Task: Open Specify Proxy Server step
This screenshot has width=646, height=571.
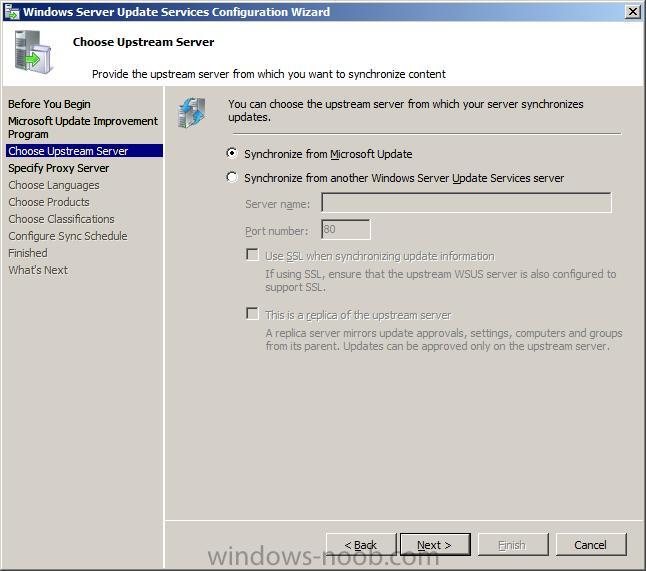Action: pyautogui.click(x=59, y=168)
